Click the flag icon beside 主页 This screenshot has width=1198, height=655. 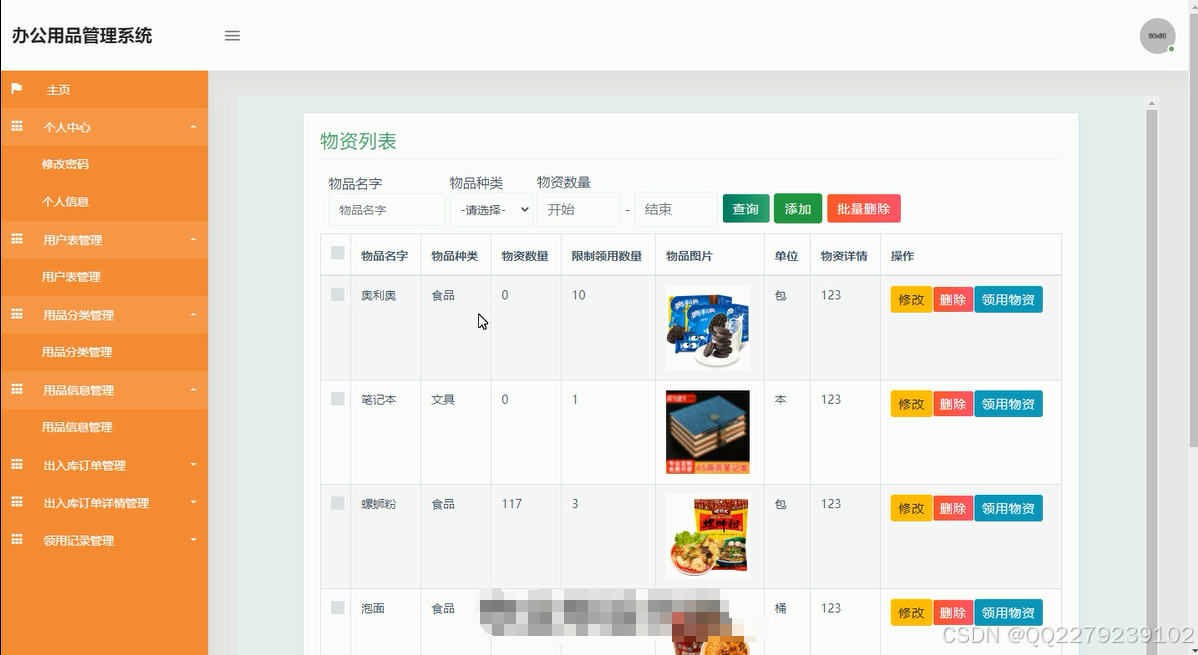pyautogui.click(x=14, y=89)
